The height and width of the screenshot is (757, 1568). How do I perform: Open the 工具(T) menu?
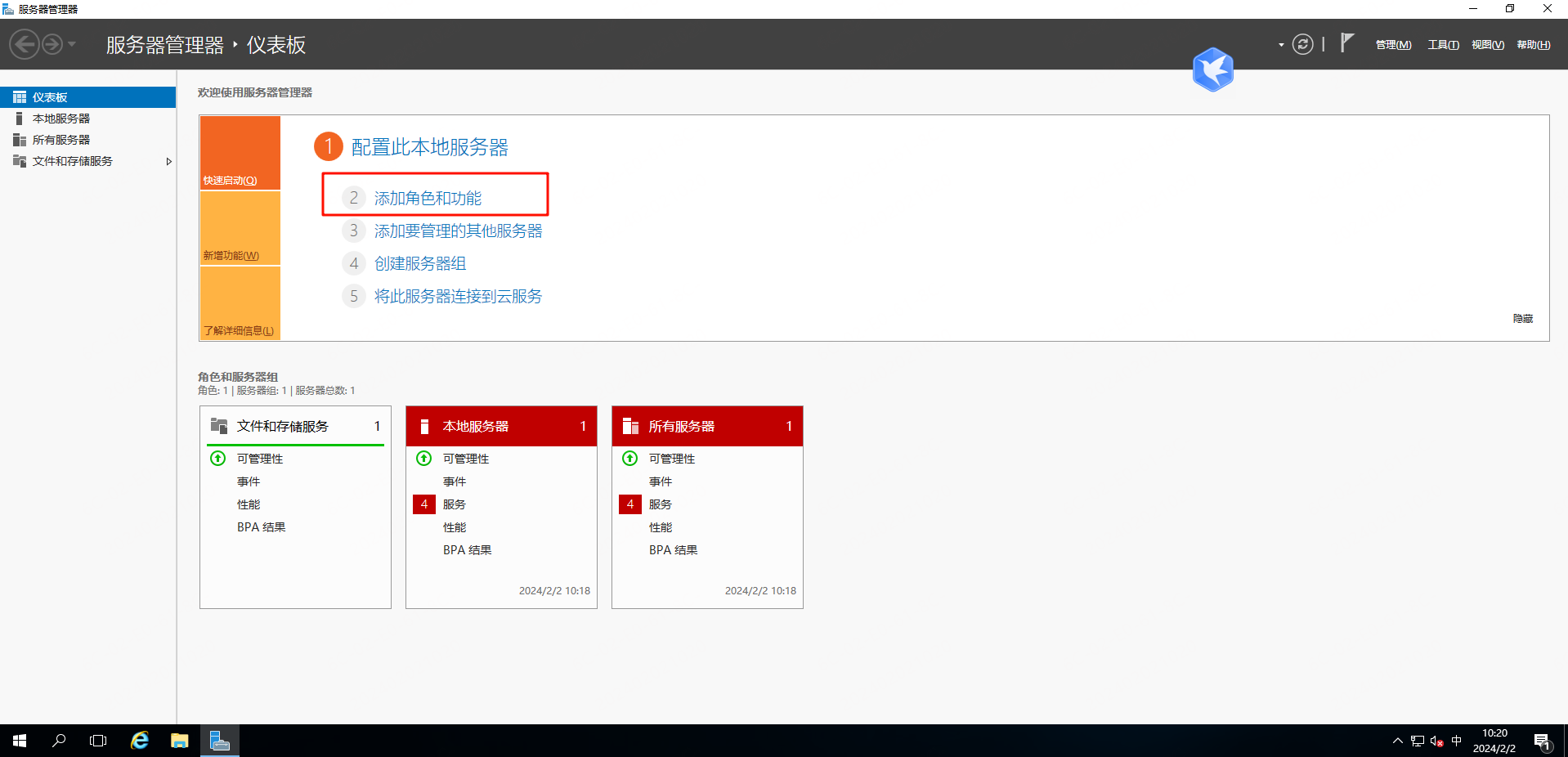coord(1443,45)
